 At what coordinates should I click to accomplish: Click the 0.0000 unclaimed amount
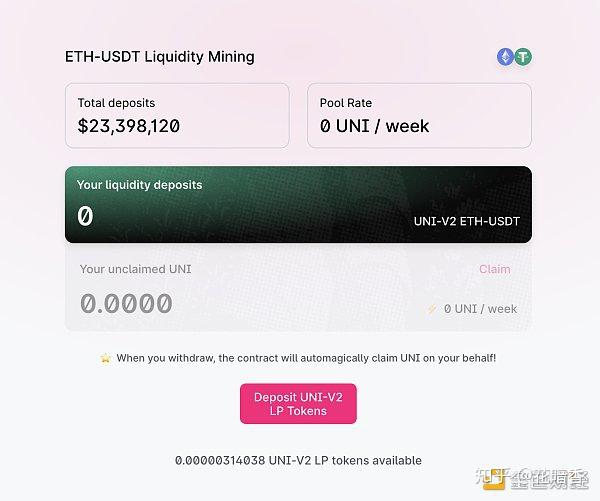[126, 304]
